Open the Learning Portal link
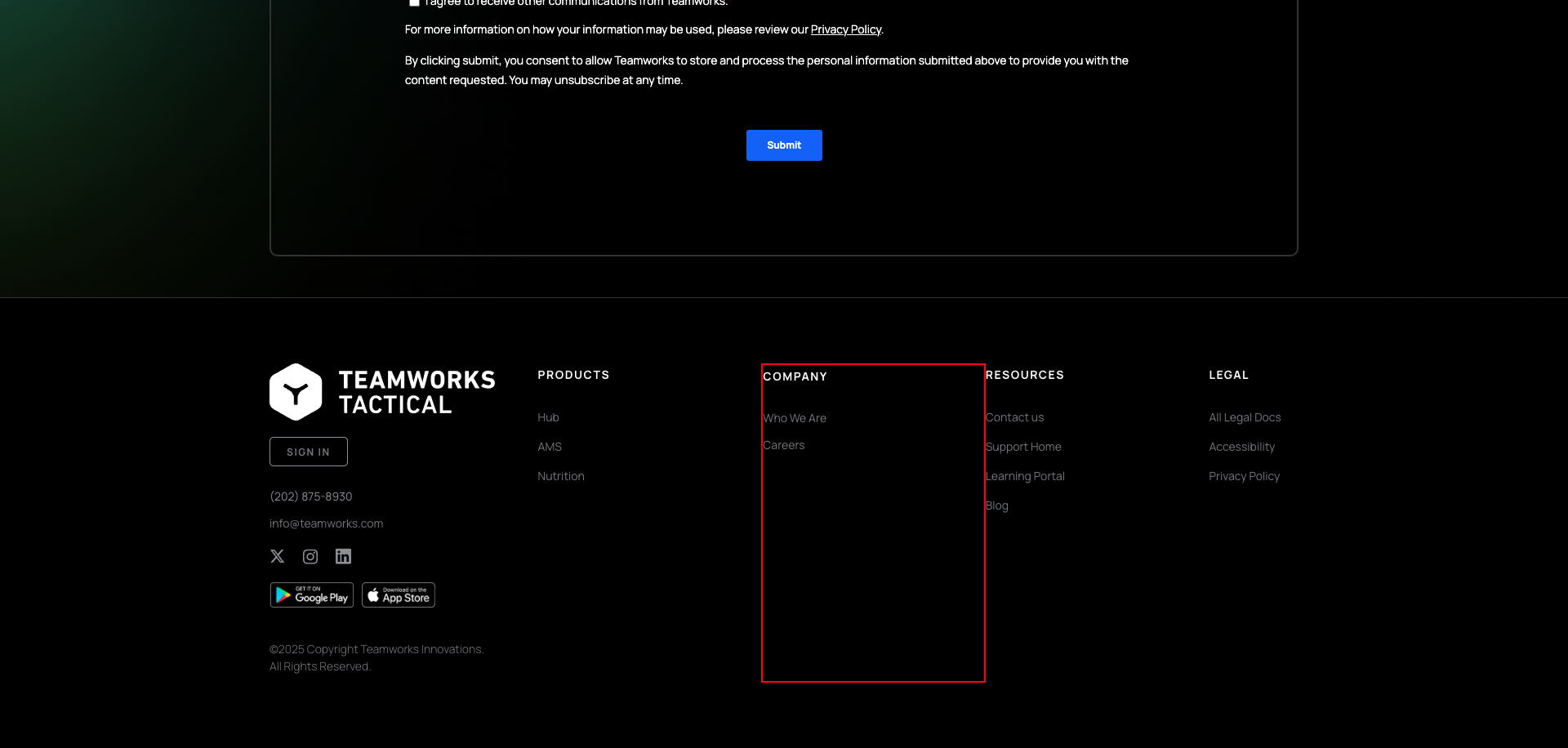 [1025, 476]
